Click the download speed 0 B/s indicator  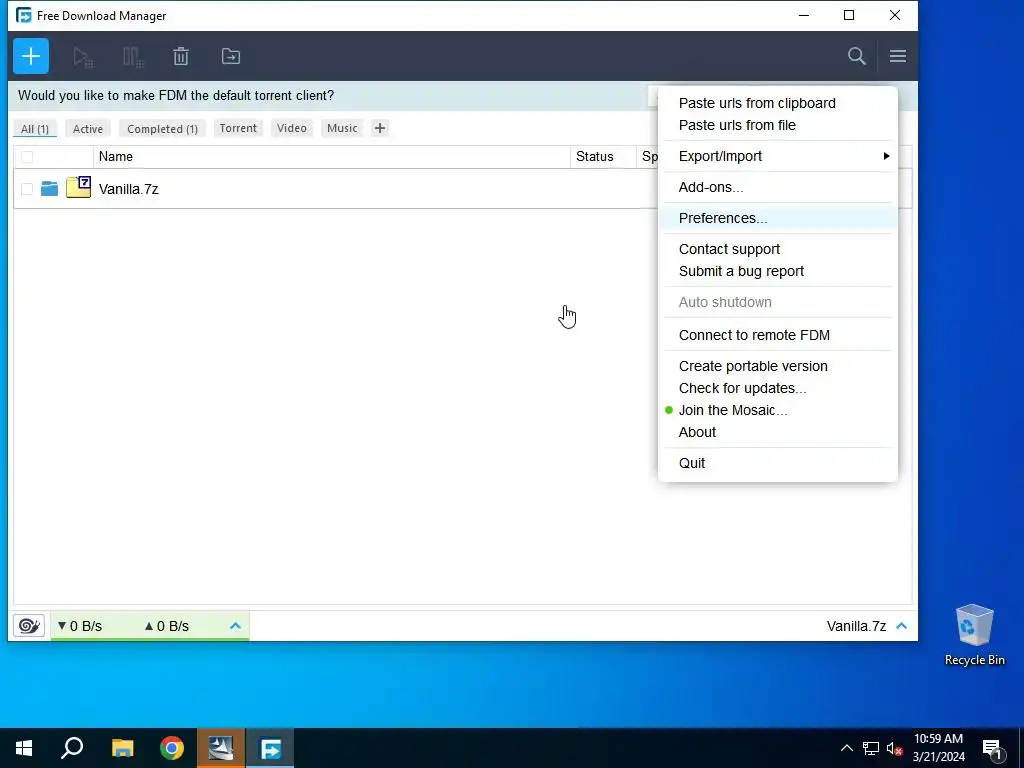(80, 626)
